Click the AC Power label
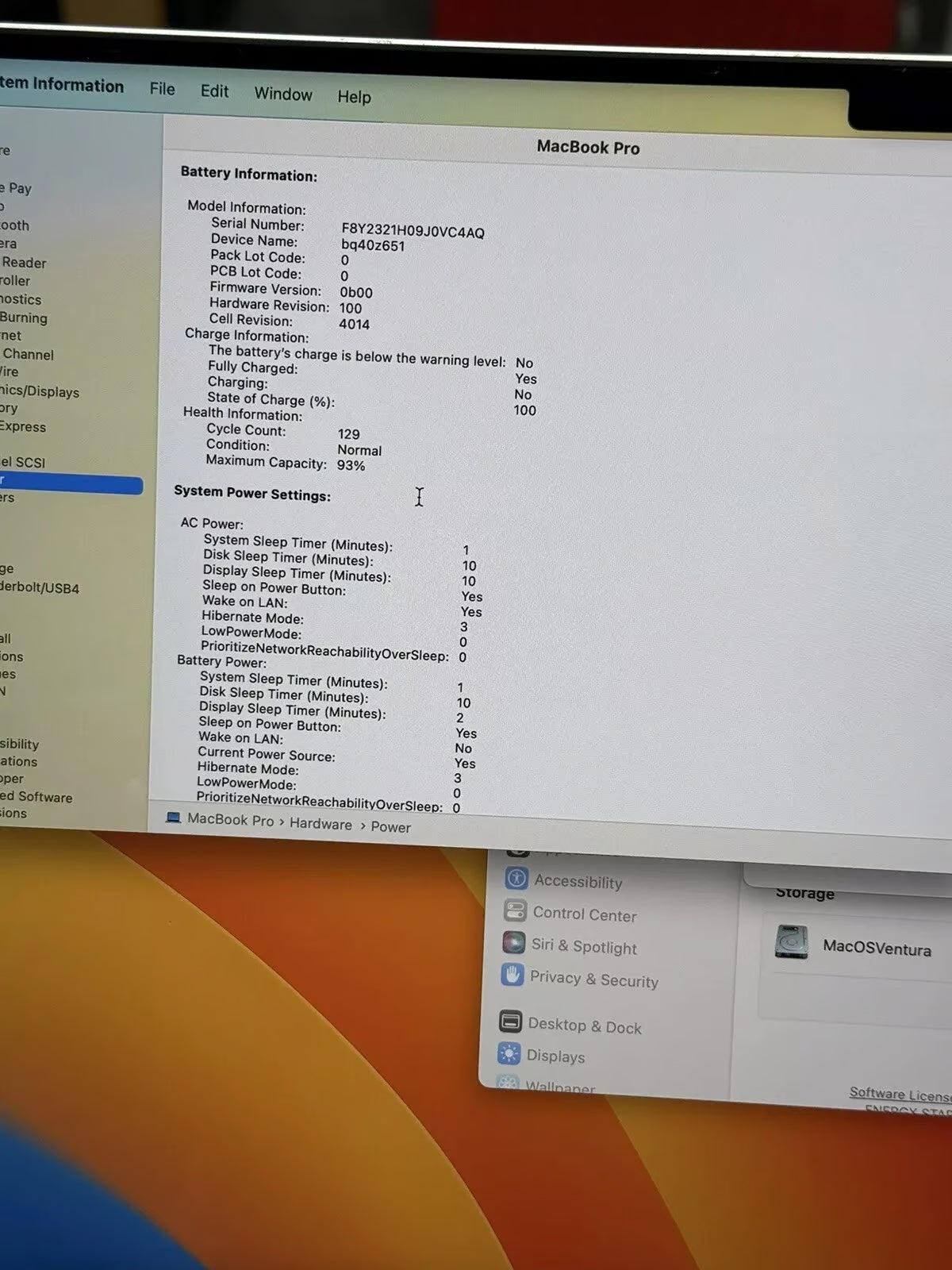 coord(212,523)
